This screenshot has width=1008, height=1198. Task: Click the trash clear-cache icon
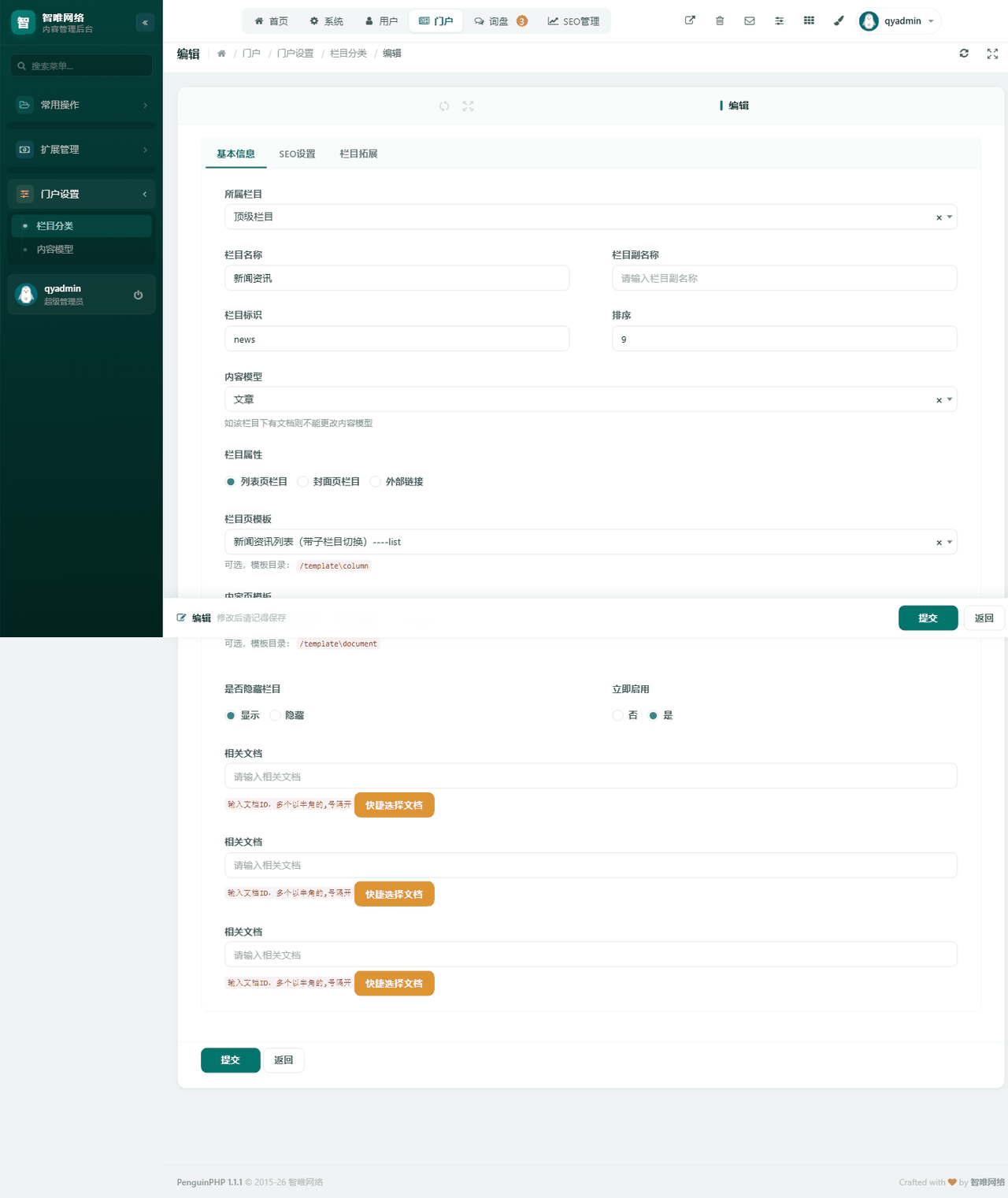pyautogui.click(x=720, y=20)
